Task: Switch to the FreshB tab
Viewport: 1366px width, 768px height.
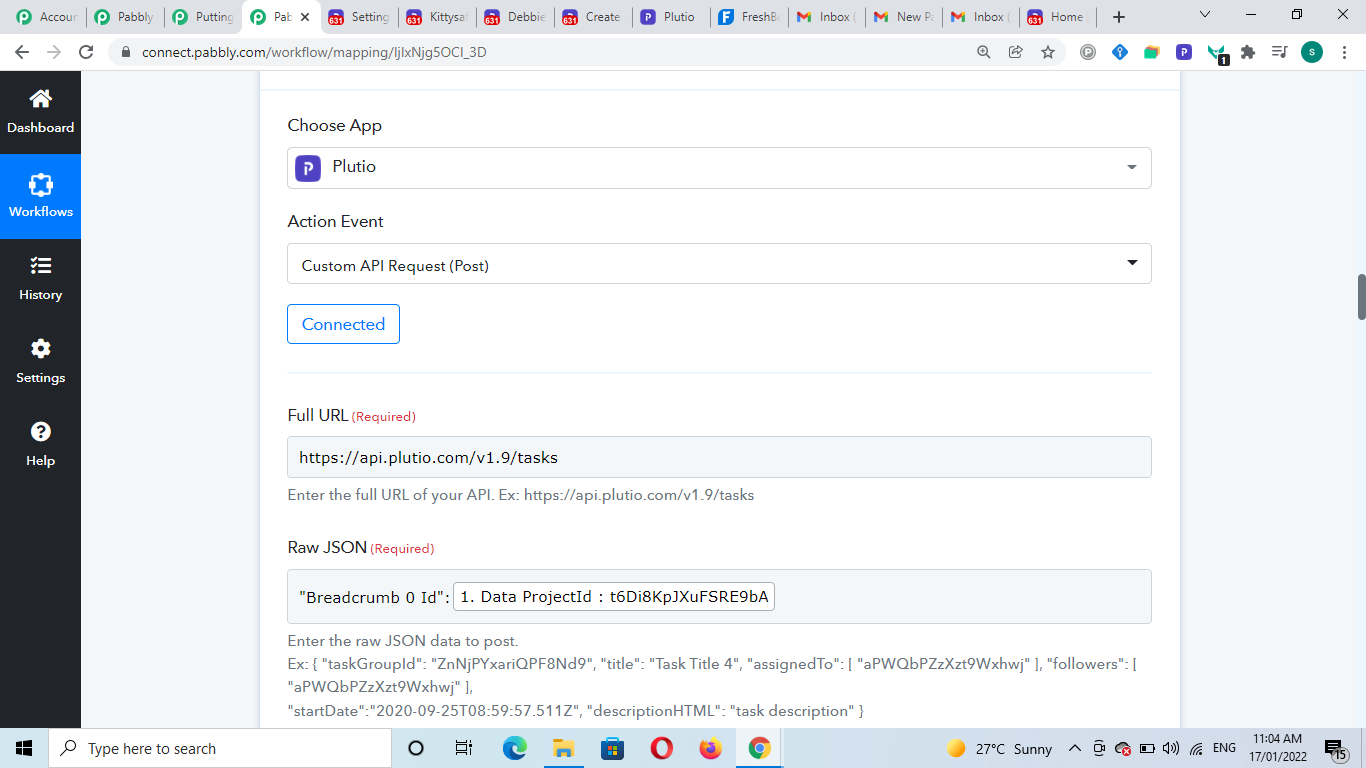Action: point(748,17)
